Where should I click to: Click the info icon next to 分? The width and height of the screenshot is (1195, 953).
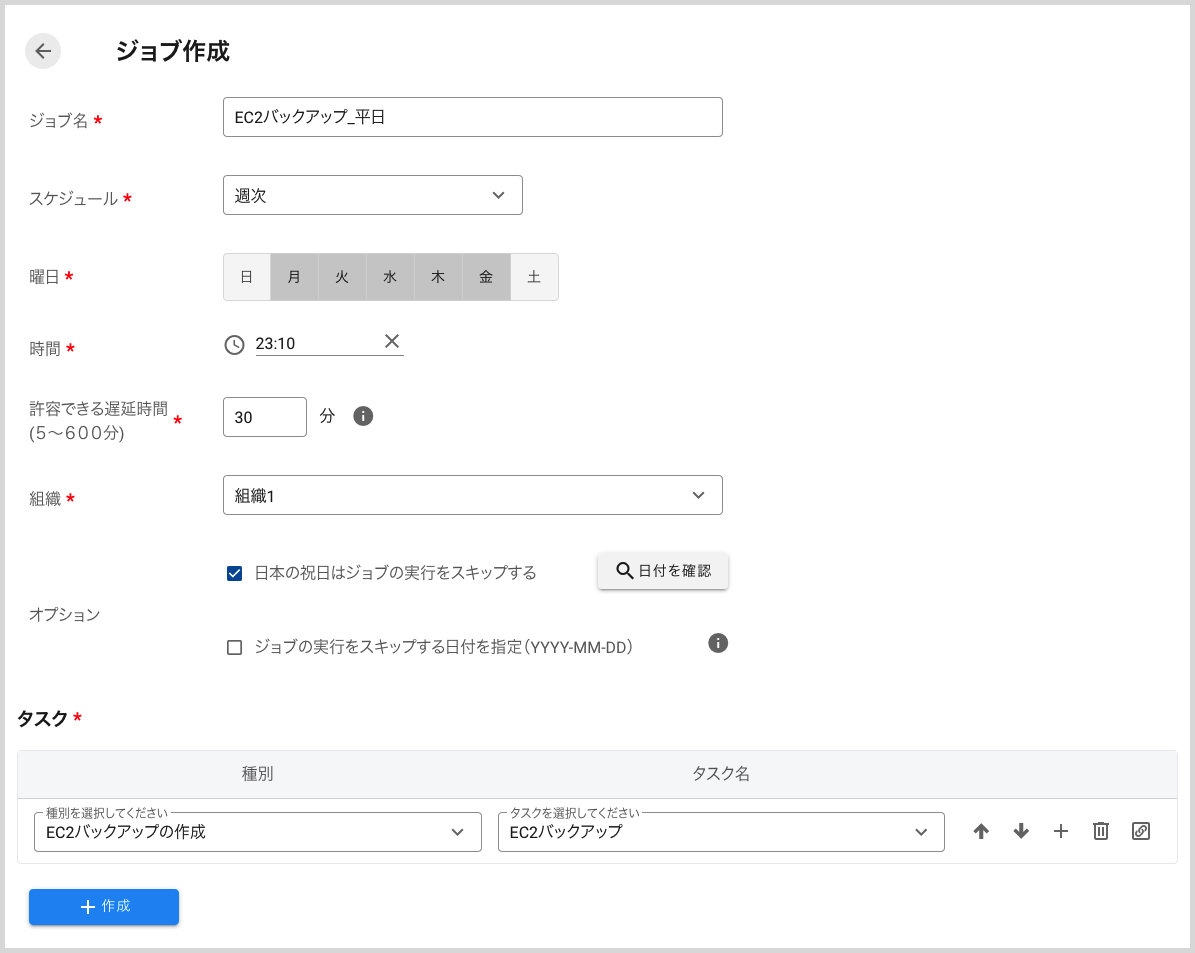362,415
